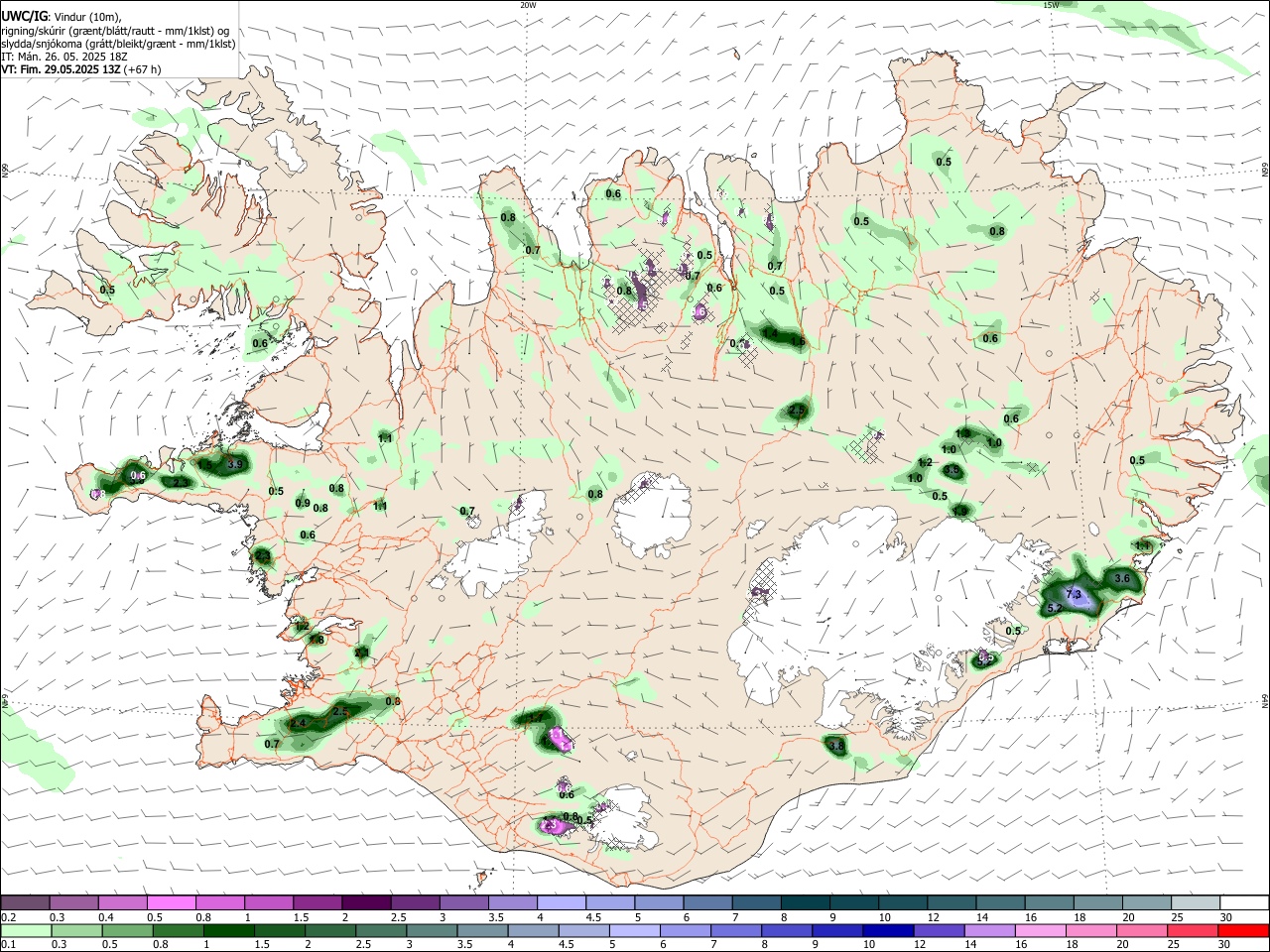Pick the dark teal 8 swatch, upper scale
The height and width of the screenshot is (952, 1270).
pyautogui.click(x=805, y=903)
